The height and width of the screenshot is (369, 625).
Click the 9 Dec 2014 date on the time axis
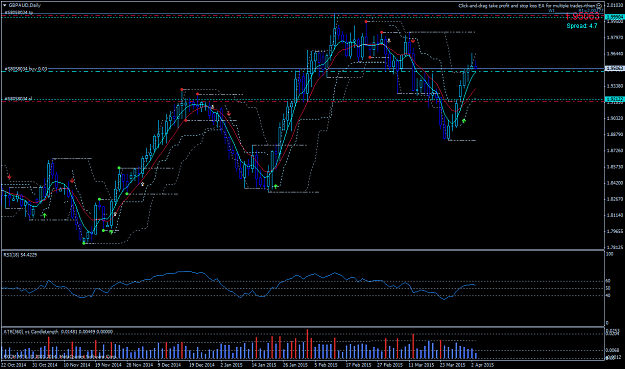click(x=169, y=365)
